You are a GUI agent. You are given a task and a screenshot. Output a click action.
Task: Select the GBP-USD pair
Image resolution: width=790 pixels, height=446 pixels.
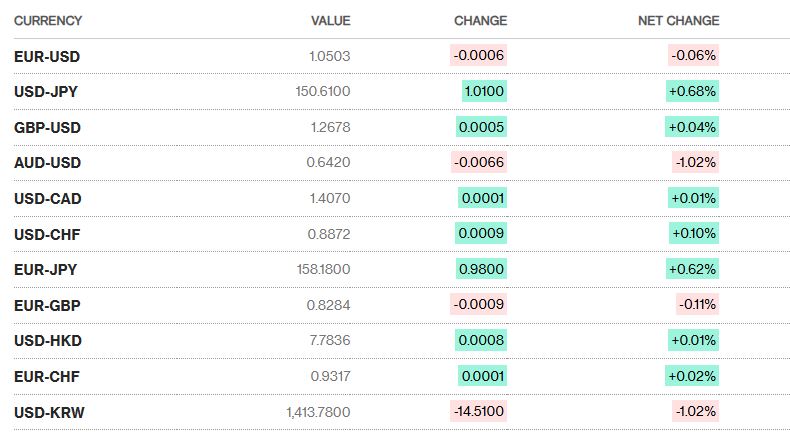click(x=48, y=127)
